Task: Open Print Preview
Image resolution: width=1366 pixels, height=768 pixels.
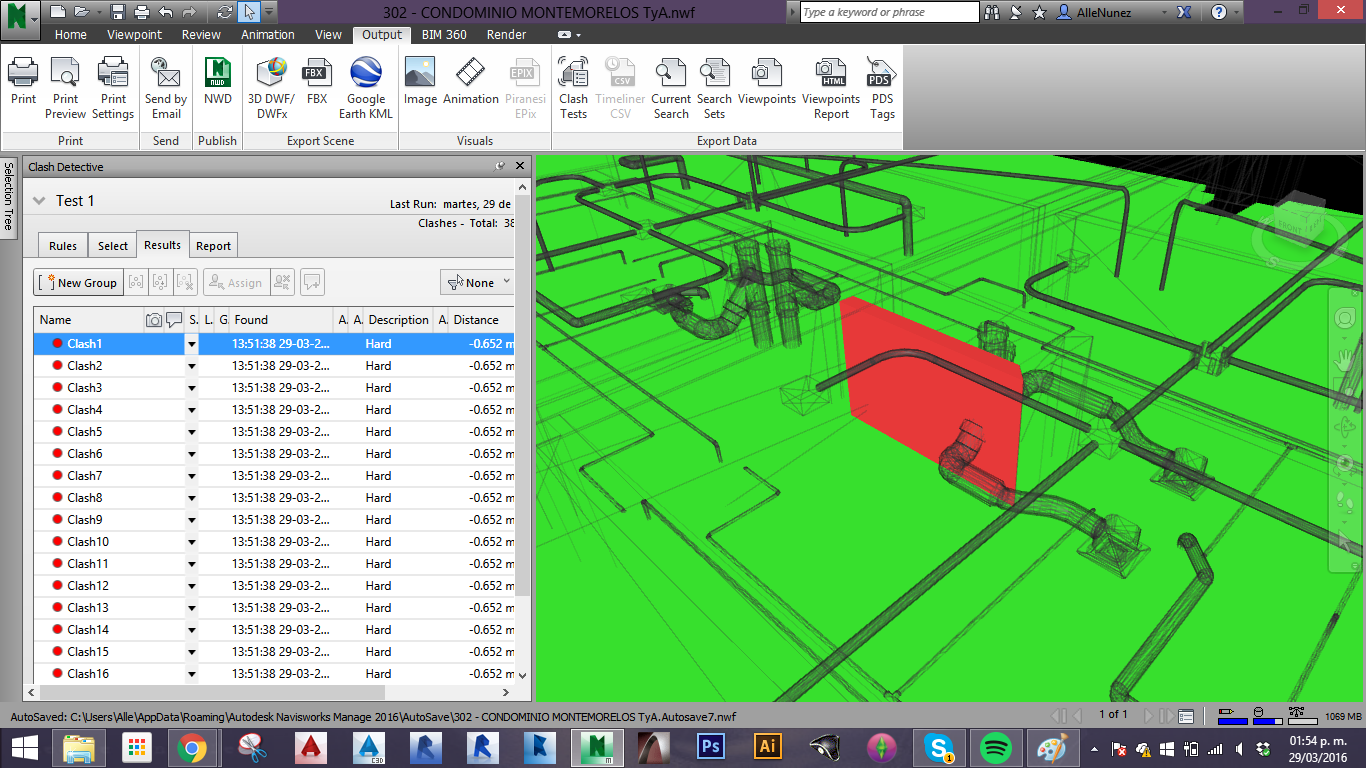Action: (65, 88)
